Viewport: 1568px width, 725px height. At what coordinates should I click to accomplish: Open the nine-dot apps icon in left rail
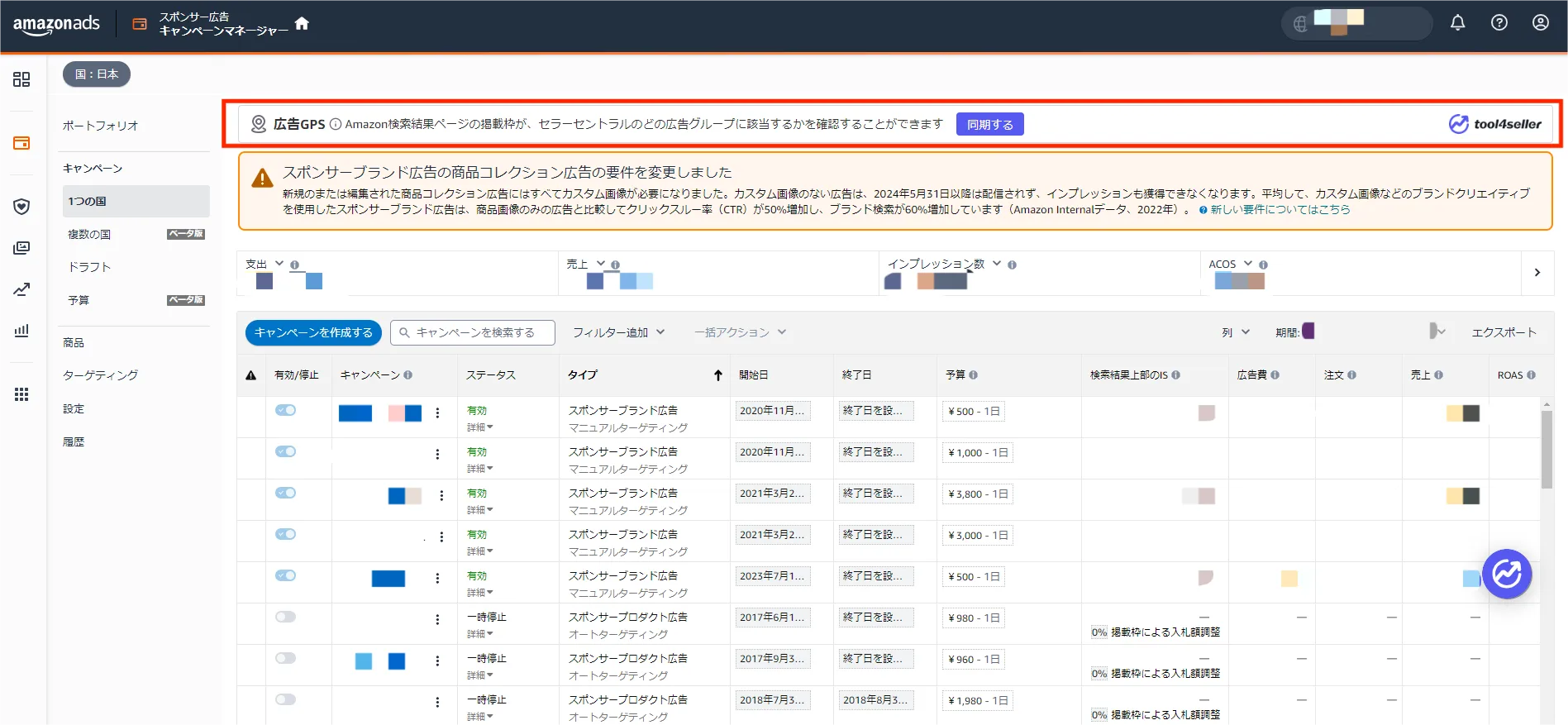21,394
